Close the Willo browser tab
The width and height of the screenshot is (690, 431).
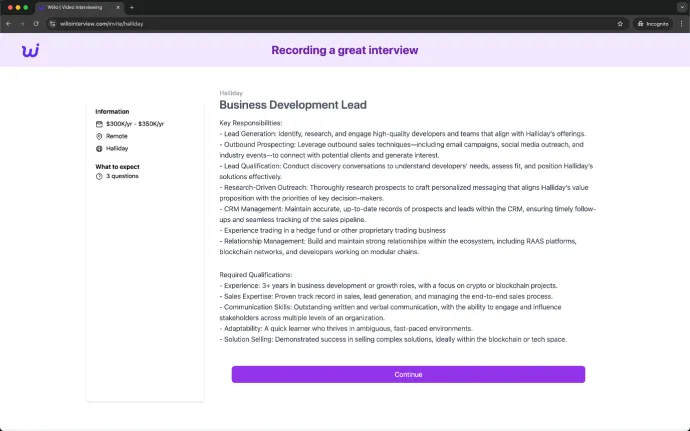click(x=118, y=7)
